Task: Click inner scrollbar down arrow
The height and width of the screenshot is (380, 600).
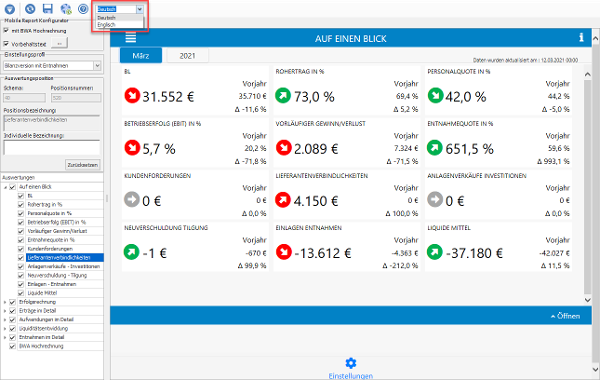Action: (588, 300)
